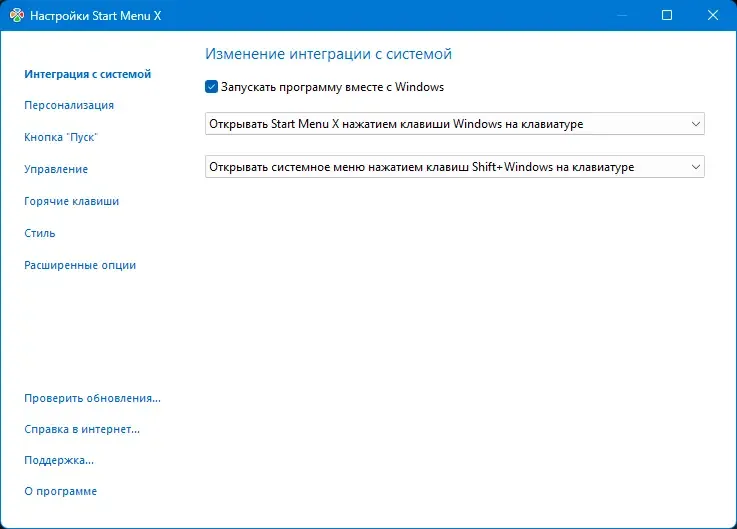
Task: Go to the "Кнопка 'Пуск'" section
Action: coord(61,137)
